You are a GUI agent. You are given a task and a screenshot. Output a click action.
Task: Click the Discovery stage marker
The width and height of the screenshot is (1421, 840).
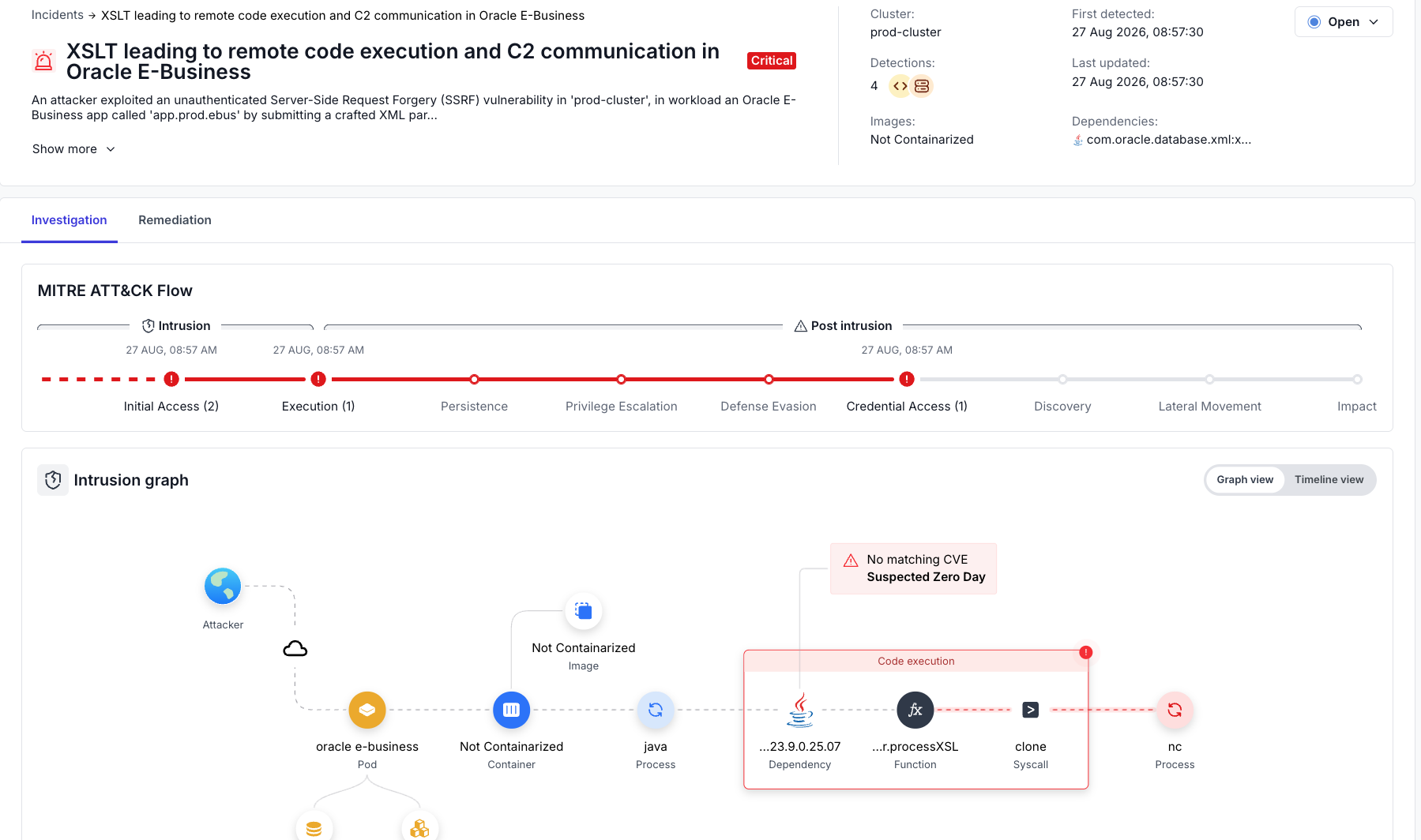coord(1062,379)
